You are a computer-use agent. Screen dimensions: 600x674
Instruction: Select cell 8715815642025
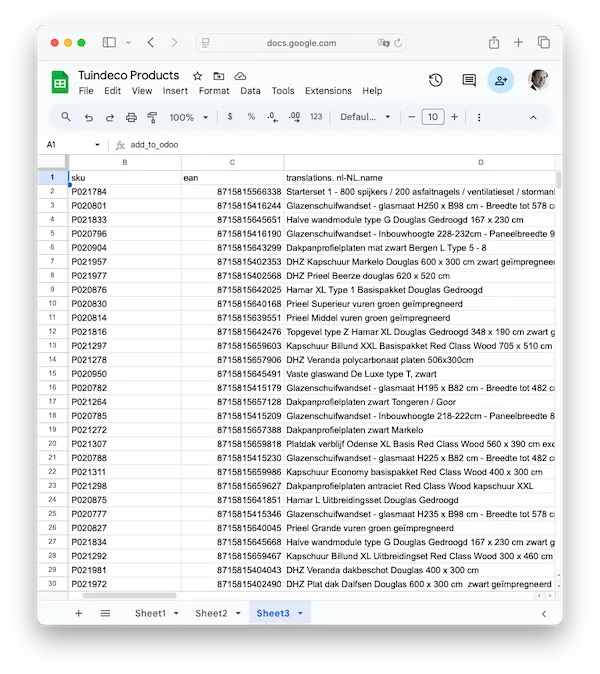(233, 290)
